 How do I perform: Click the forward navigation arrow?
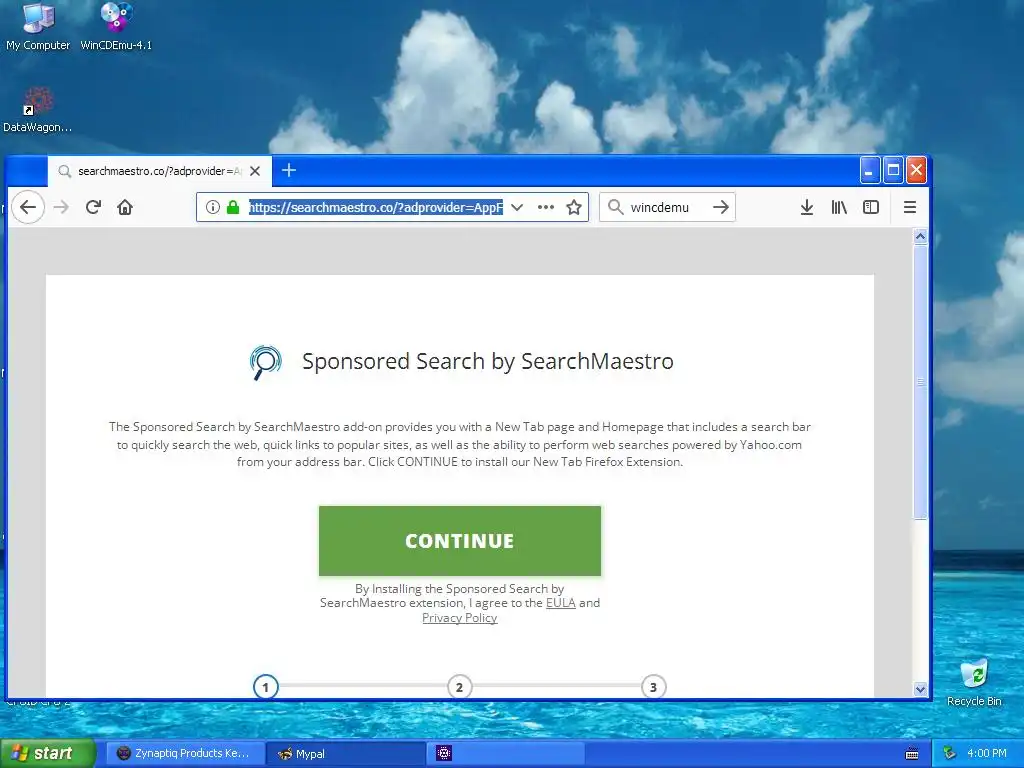pos(61,208)
